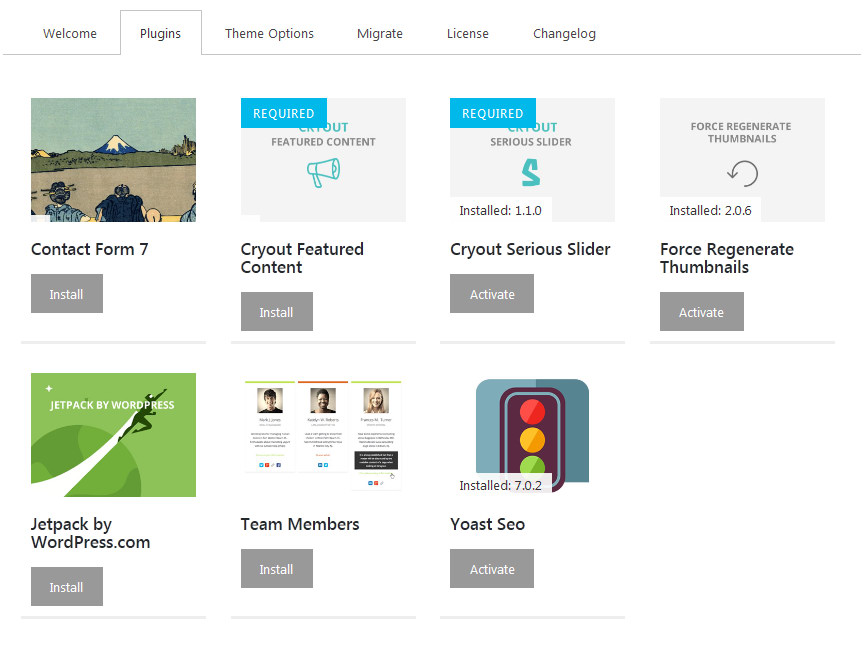This screenshot has height=654, width=864.
Task: Activate the Cryout Serious Slider plugin
Action: pyautogui.click(x=492, y=294)
